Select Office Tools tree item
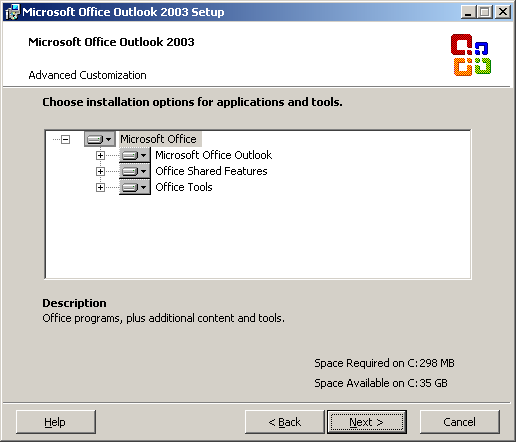516x442 pixels. 184,187
